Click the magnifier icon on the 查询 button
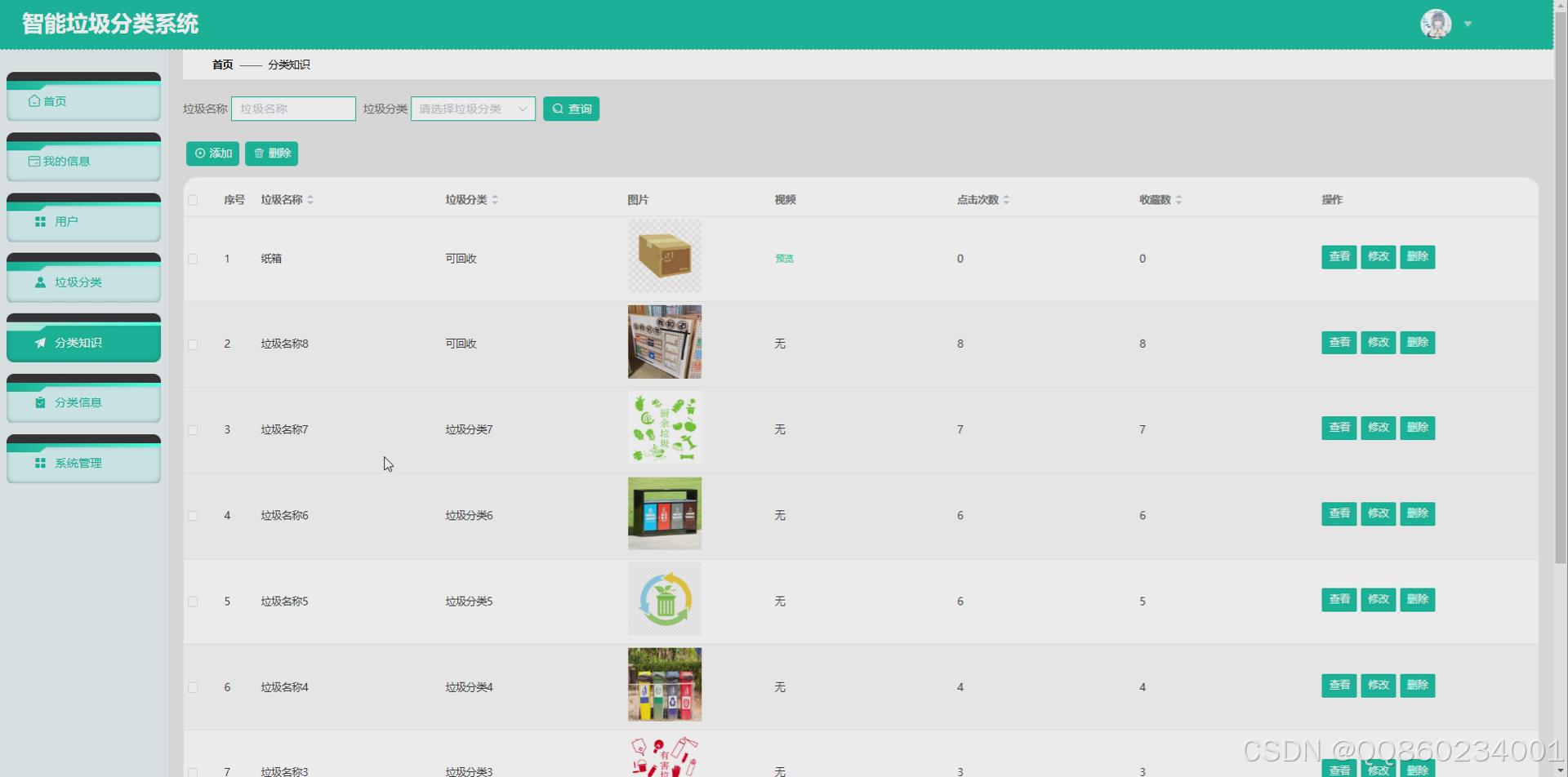The width and height of the screenshot is (1568, 777). pos(558,109)
